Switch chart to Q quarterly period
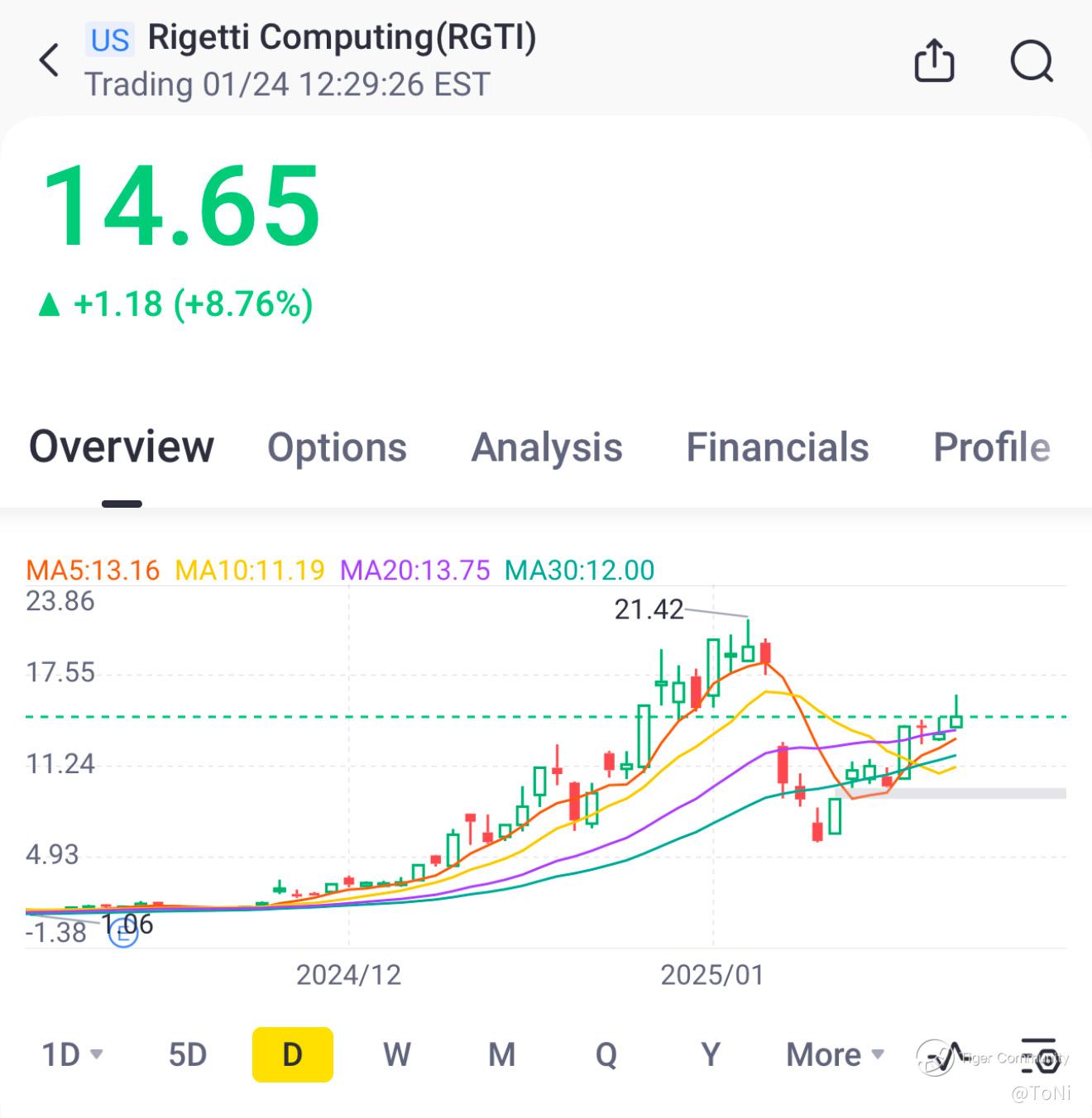This screenshot has height=1118, width=1092. (x=606, y=1055)
